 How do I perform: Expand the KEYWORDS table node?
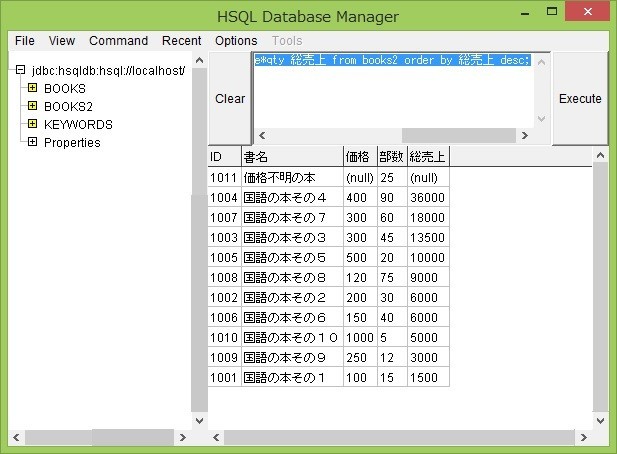(x=33, y=124)
